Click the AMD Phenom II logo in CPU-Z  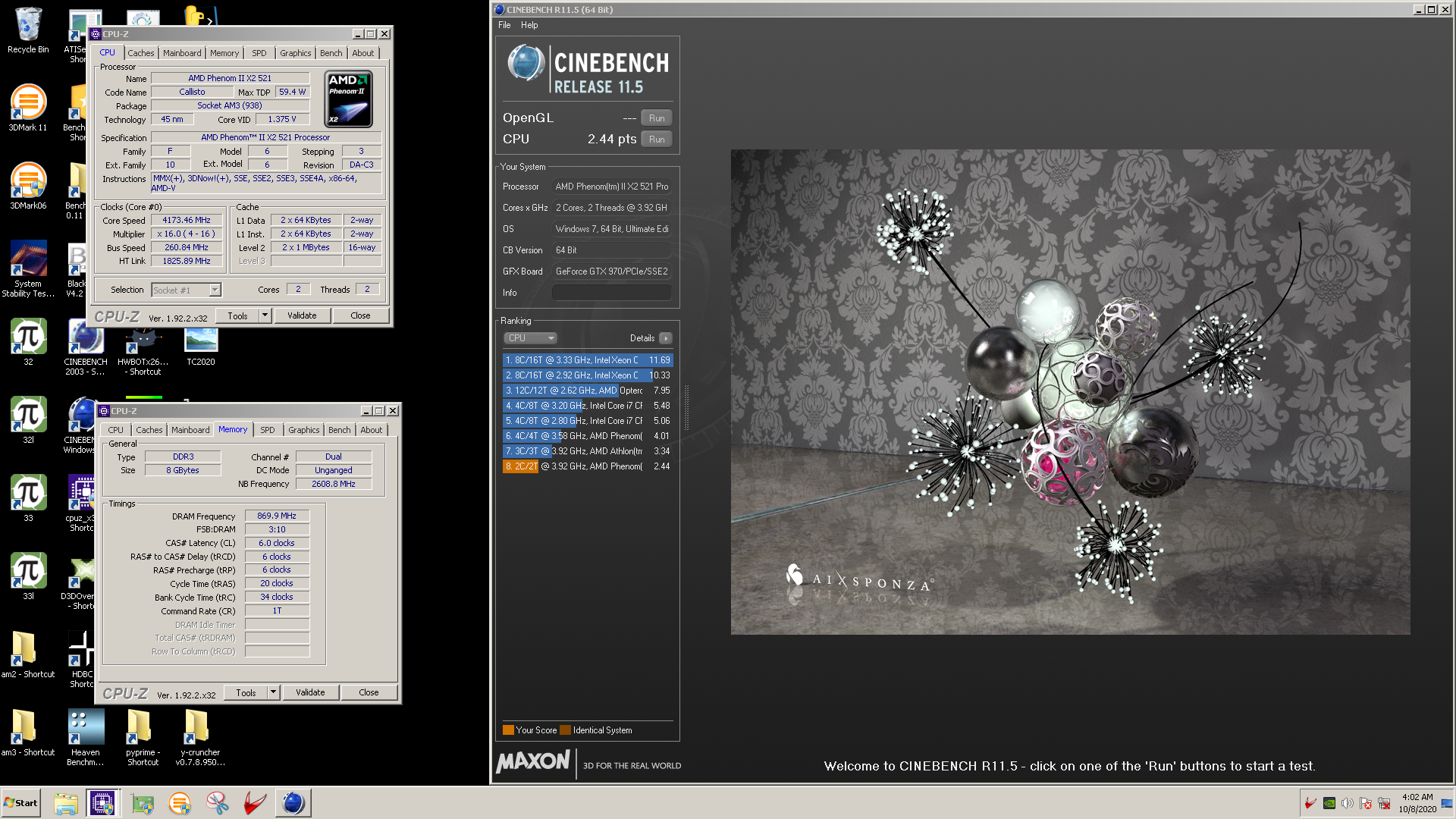click(348, 99)
